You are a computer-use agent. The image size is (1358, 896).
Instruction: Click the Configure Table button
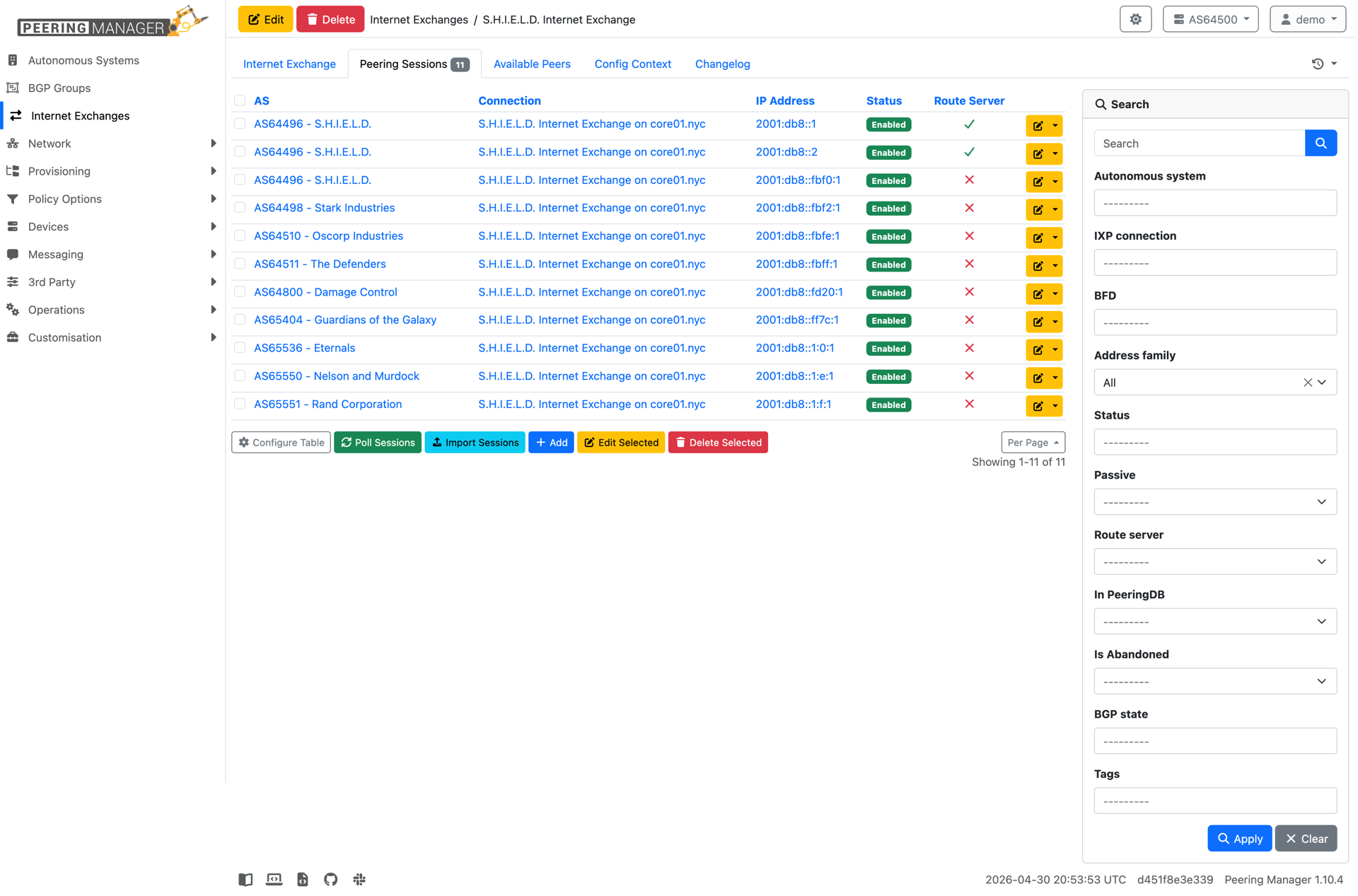281,442
